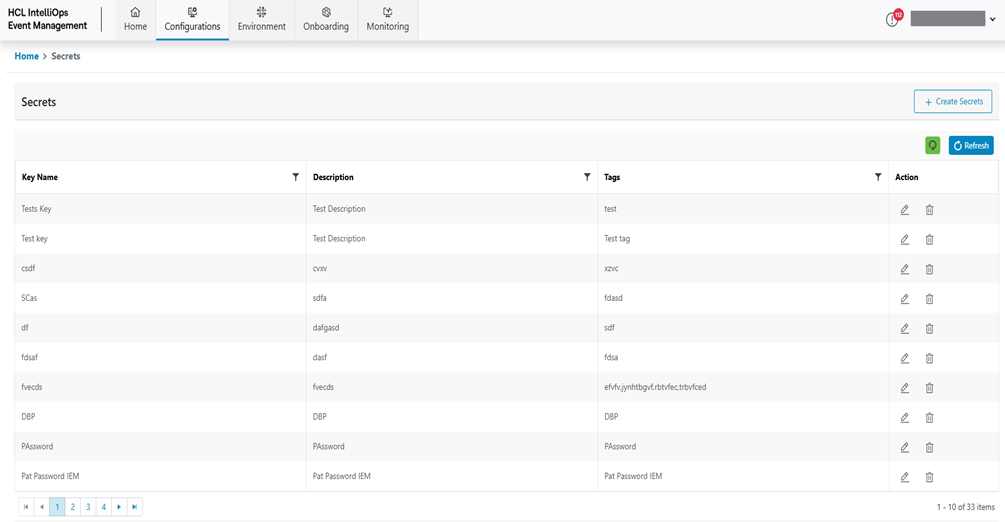
Task: Open the notifications alert icon
Action: point(893,20)
